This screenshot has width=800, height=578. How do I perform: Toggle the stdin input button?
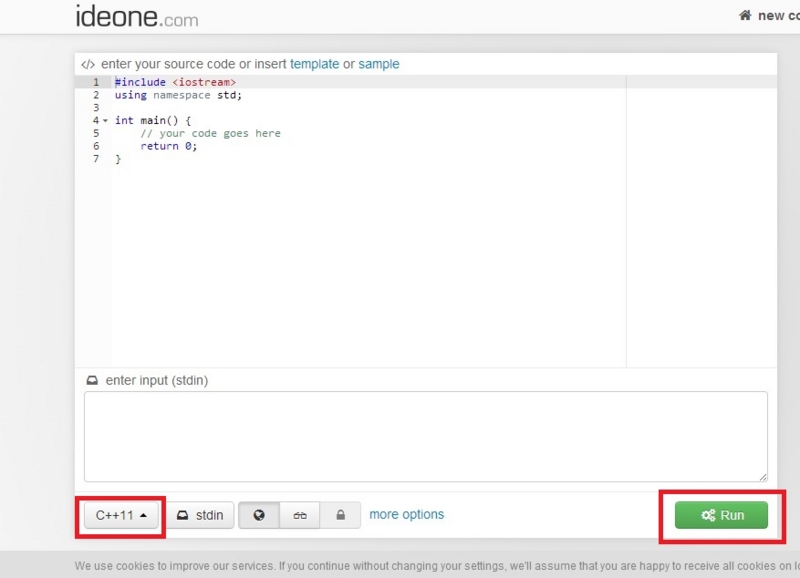[x=201, y=515]
